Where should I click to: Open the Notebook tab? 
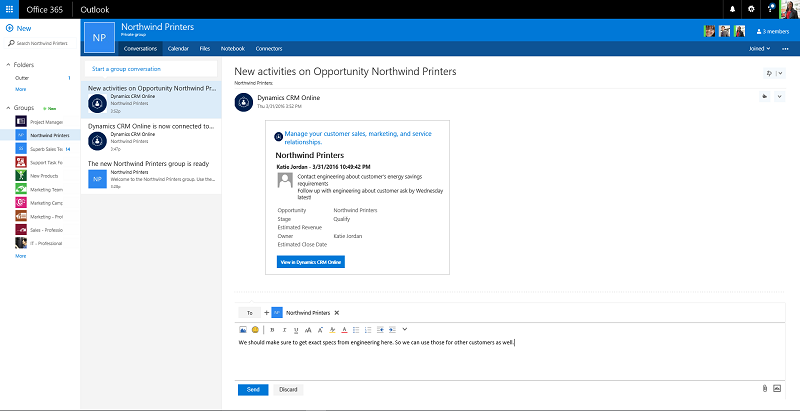[x=232, y=47]
